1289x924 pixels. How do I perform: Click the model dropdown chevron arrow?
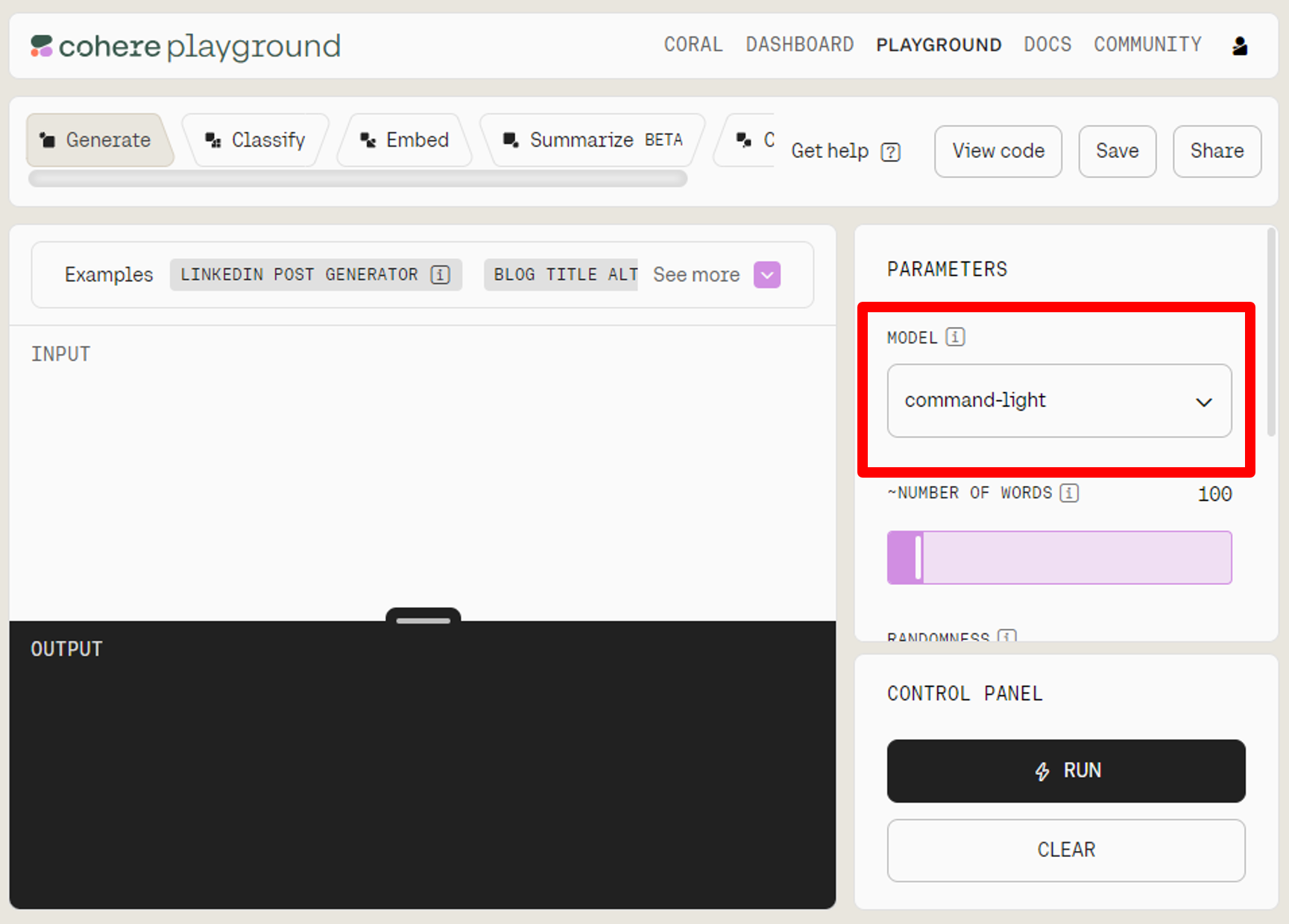[1204, 402]
